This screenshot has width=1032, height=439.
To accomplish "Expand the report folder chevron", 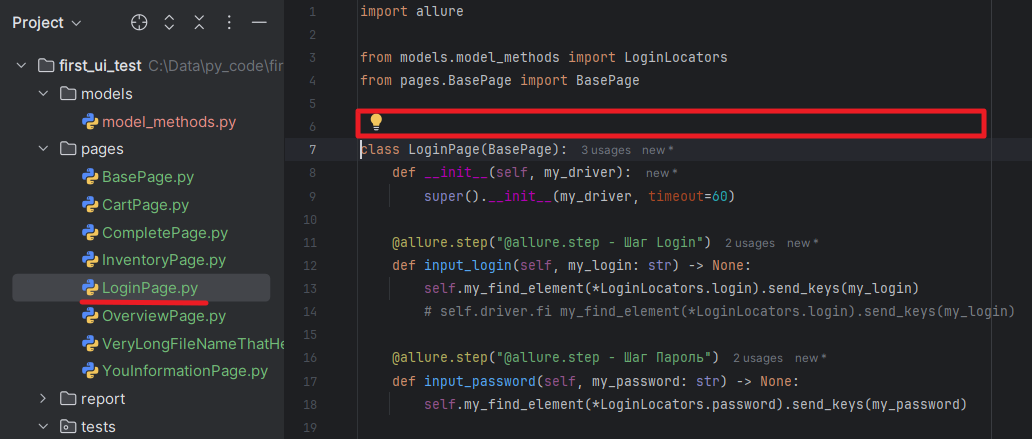I will click(x=43, y=399).
